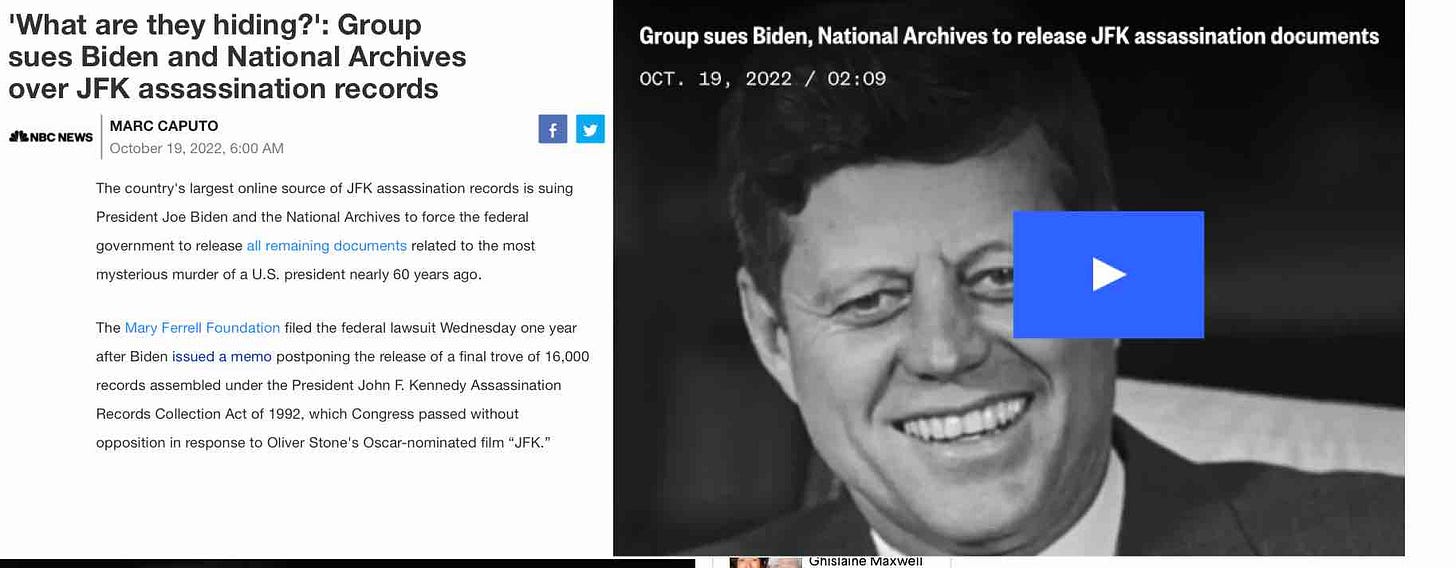Viewport: 1456px width, 568px height.
Task: Click the first paragraph about JFK records
Action: (x=335, y=231)
